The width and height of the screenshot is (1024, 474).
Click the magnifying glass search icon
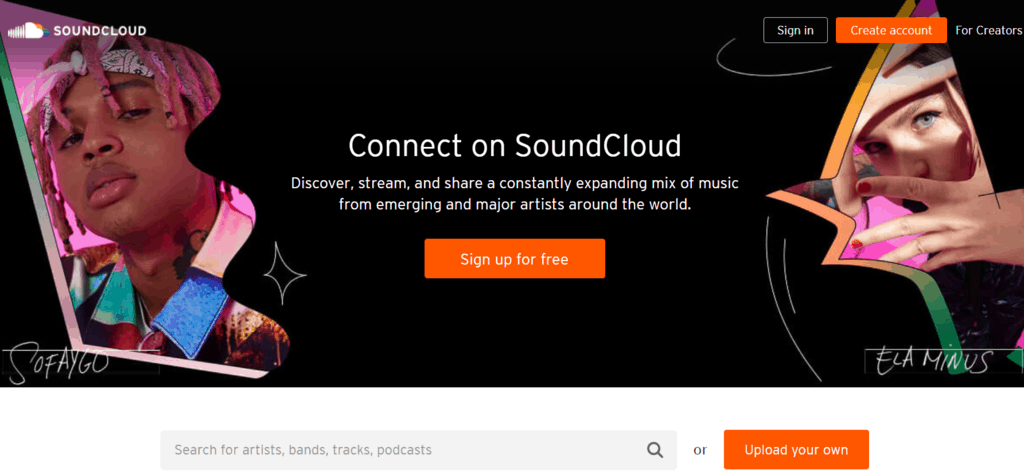pos(654,450)
